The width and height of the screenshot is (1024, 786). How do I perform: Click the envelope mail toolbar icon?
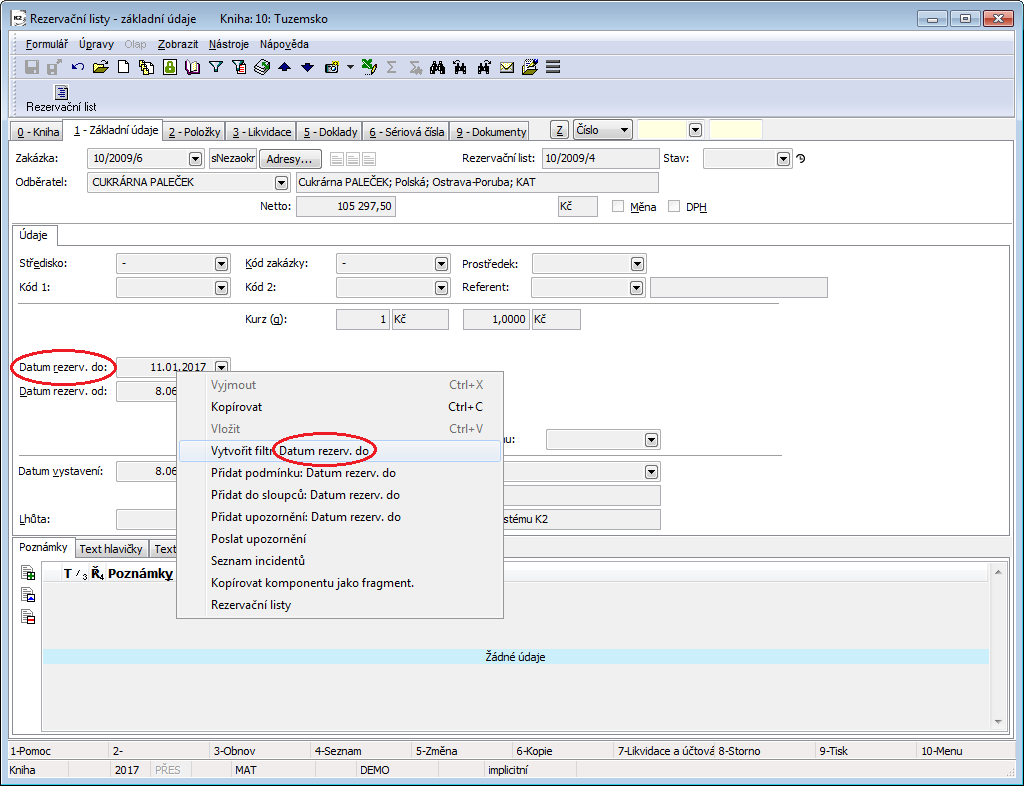pyautogui.click(x=507, y=67)
